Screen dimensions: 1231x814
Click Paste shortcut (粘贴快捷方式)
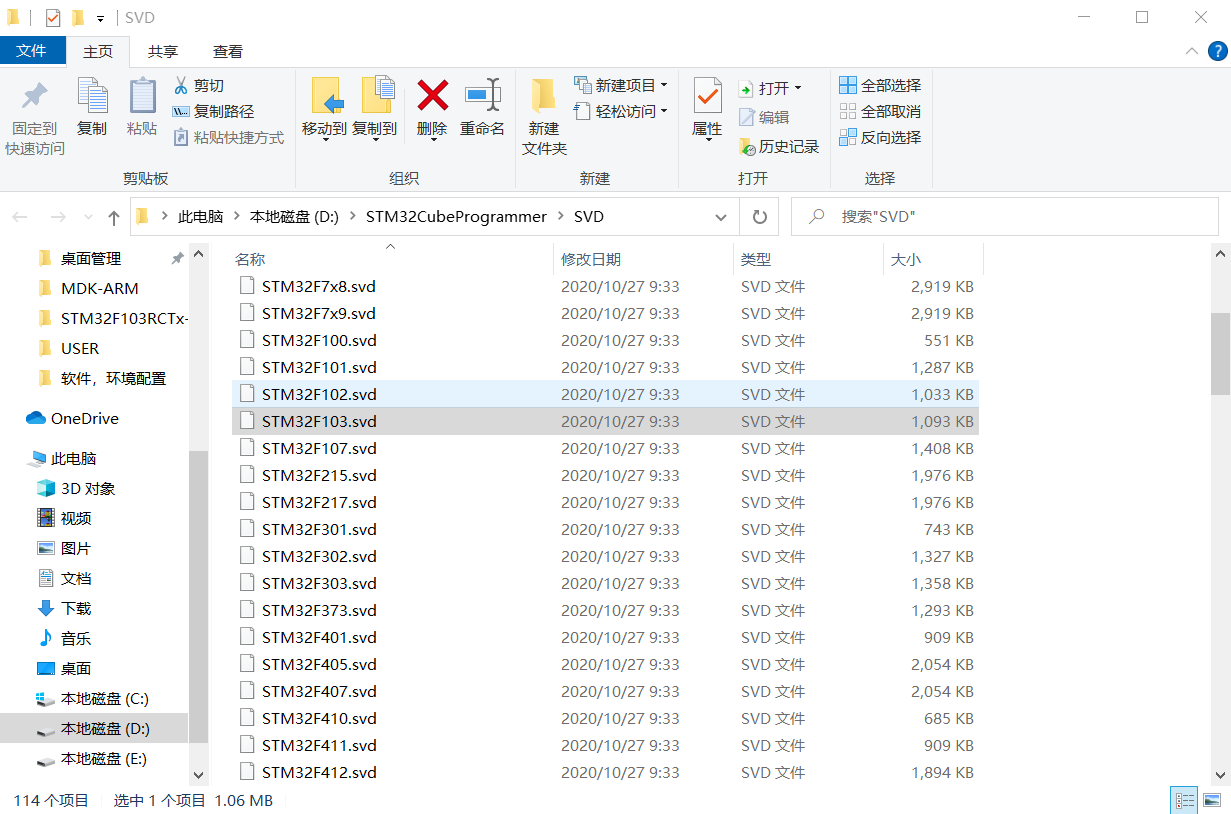click(229, 137)
